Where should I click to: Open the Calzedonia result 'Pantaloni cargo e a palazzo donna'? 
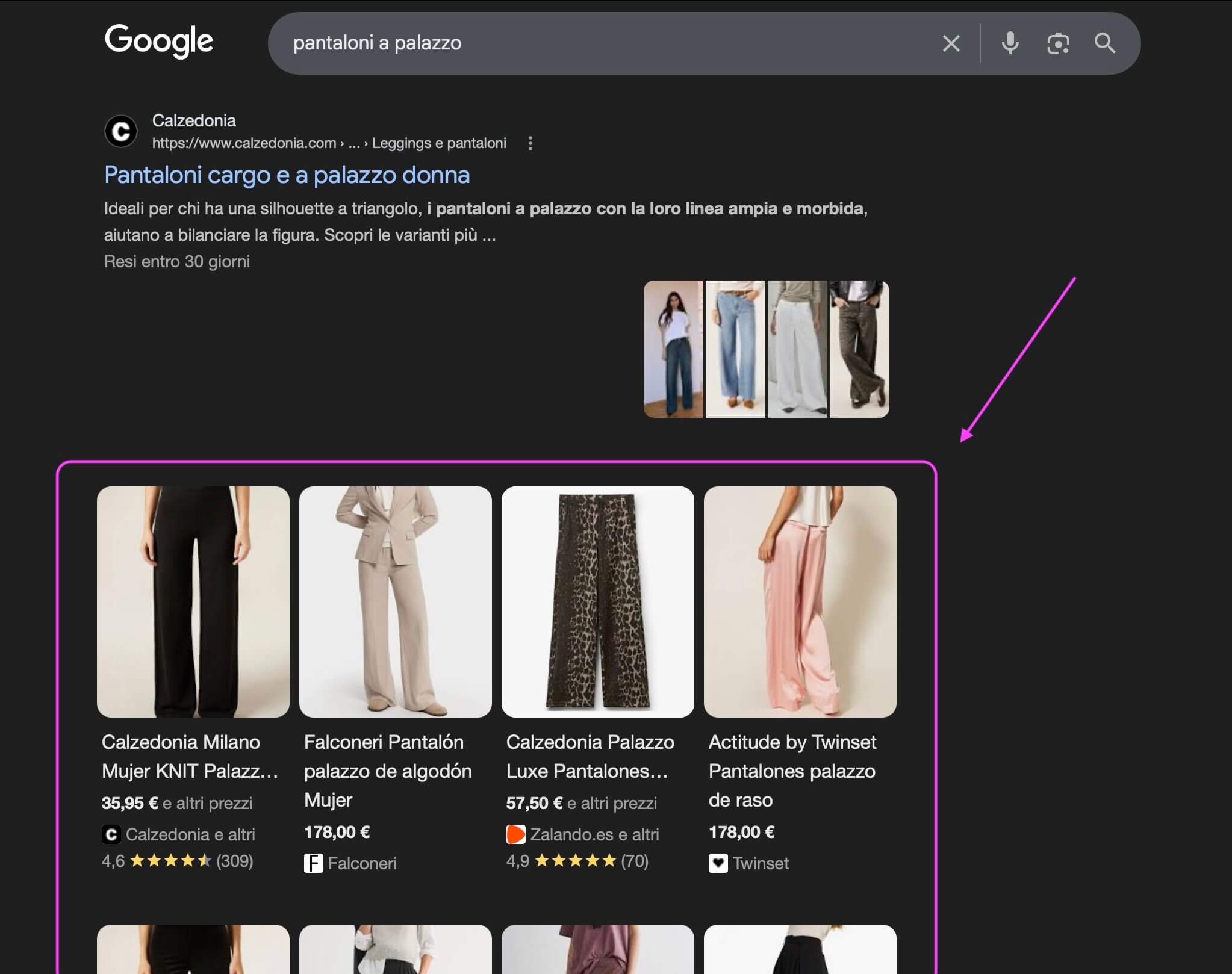point(287,175)
